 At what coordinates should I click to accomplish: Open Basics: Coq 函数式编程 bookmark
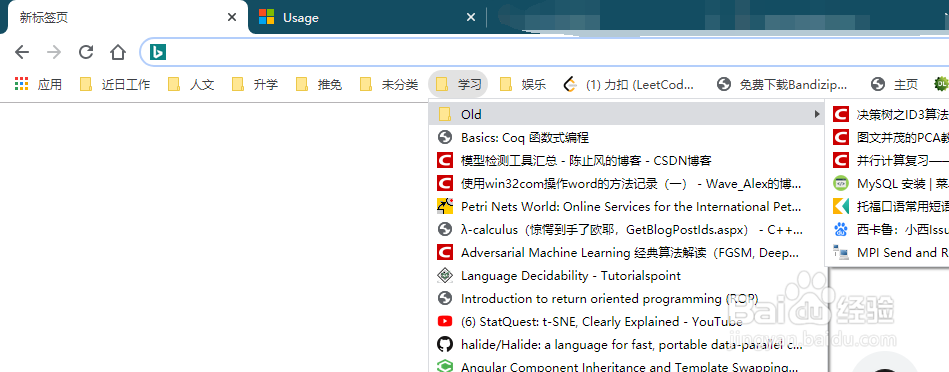(x=626, y=137)
